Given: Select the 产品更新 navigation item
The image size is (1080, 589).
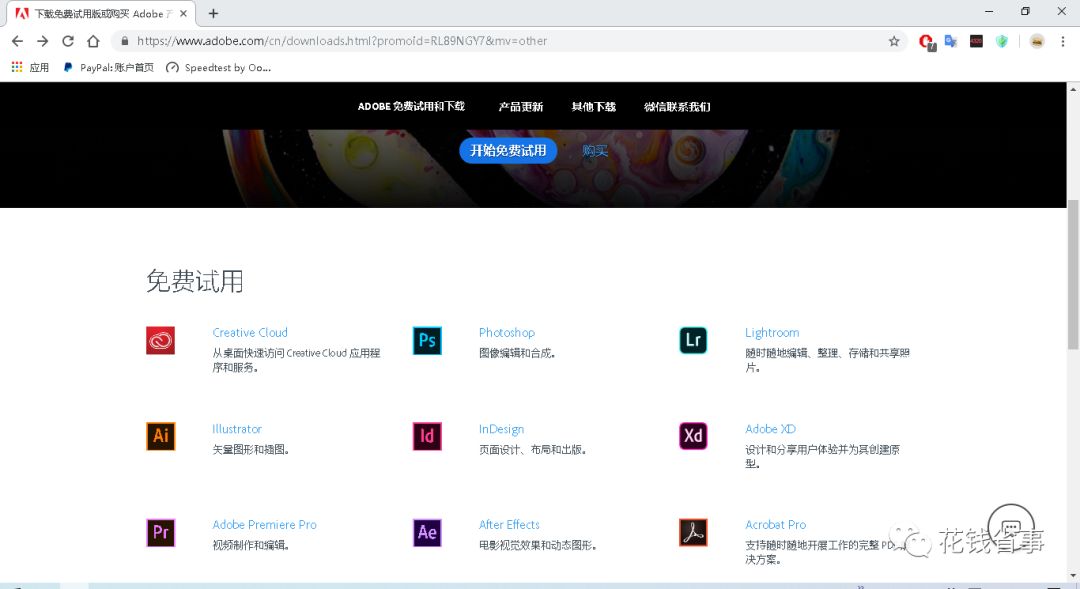Looking at the screenshot, I should pyautogui.click(x=520, y=106).
